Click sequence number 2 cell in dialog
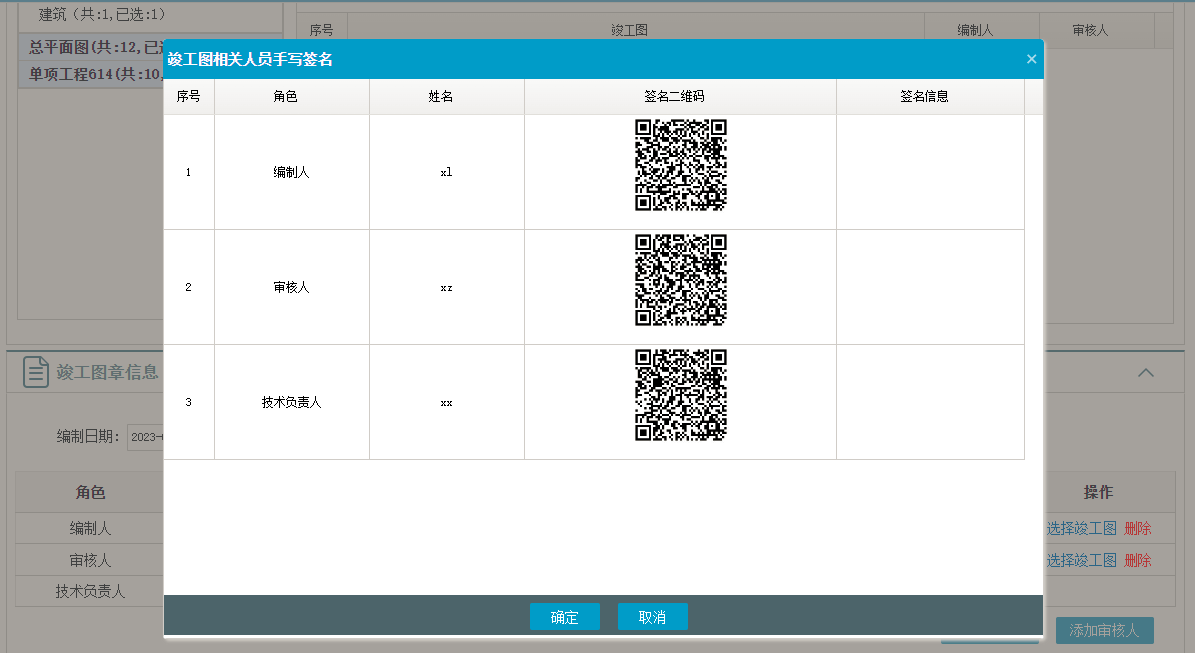Screen dimensions: 1195x653 point(188,287)
